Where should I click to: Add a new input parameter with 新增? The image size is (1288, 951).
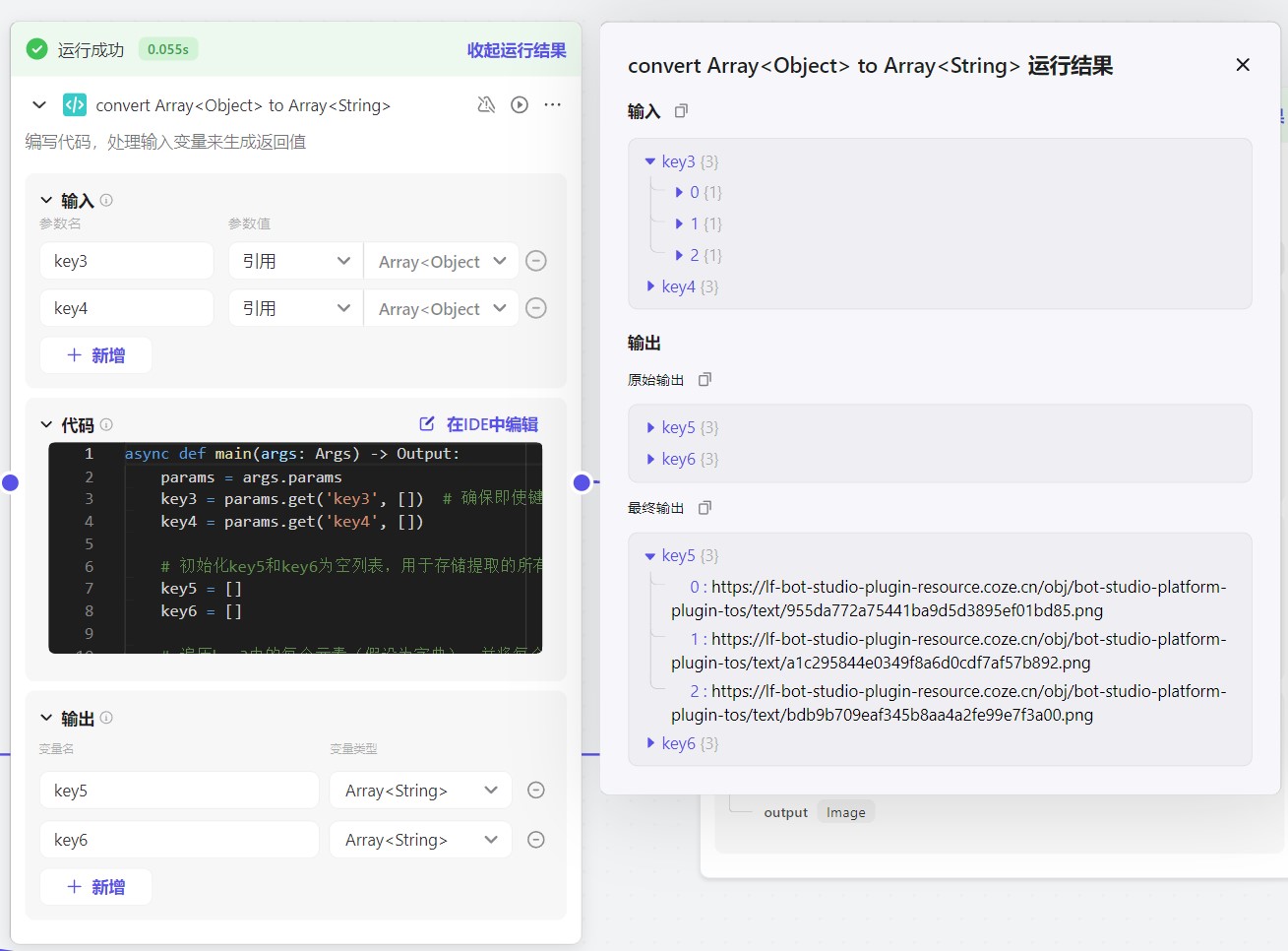coord(95,355)
